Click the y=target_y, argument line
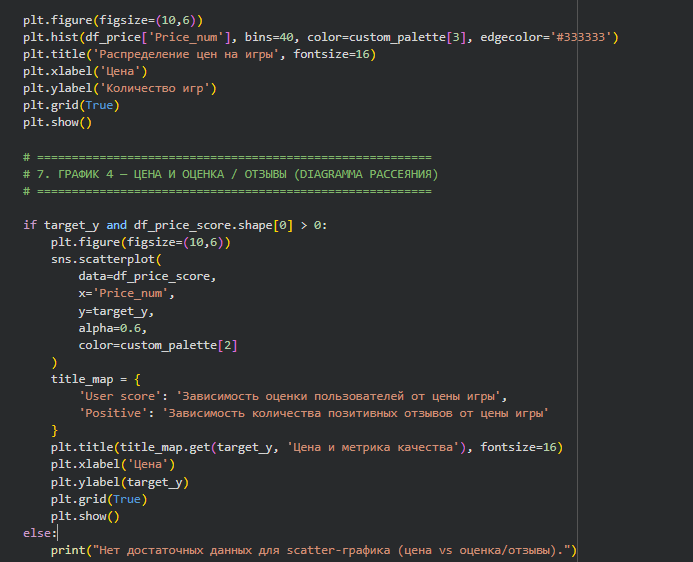Screen dimensions: 693x562 point(116,311)
